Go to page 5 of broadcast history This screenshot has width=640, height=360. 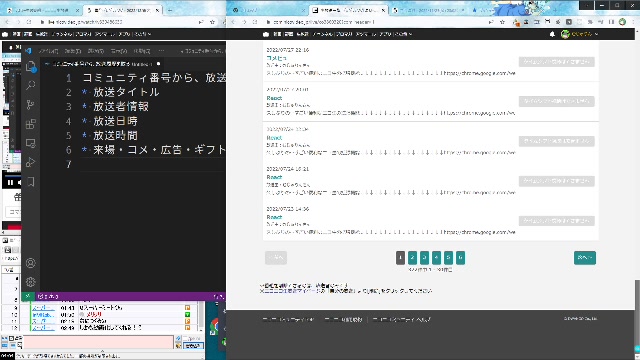click(x=449, y=258)
